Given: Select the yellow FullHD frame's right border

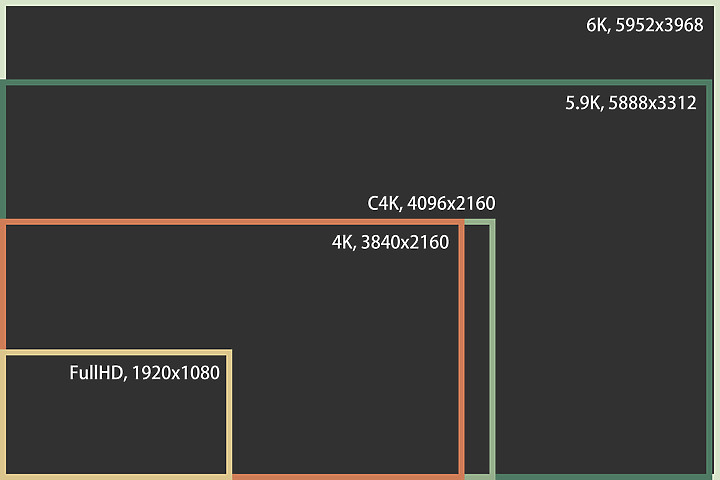Looking at the screenshot, I should pyautogui.click(x=229, y=413).
